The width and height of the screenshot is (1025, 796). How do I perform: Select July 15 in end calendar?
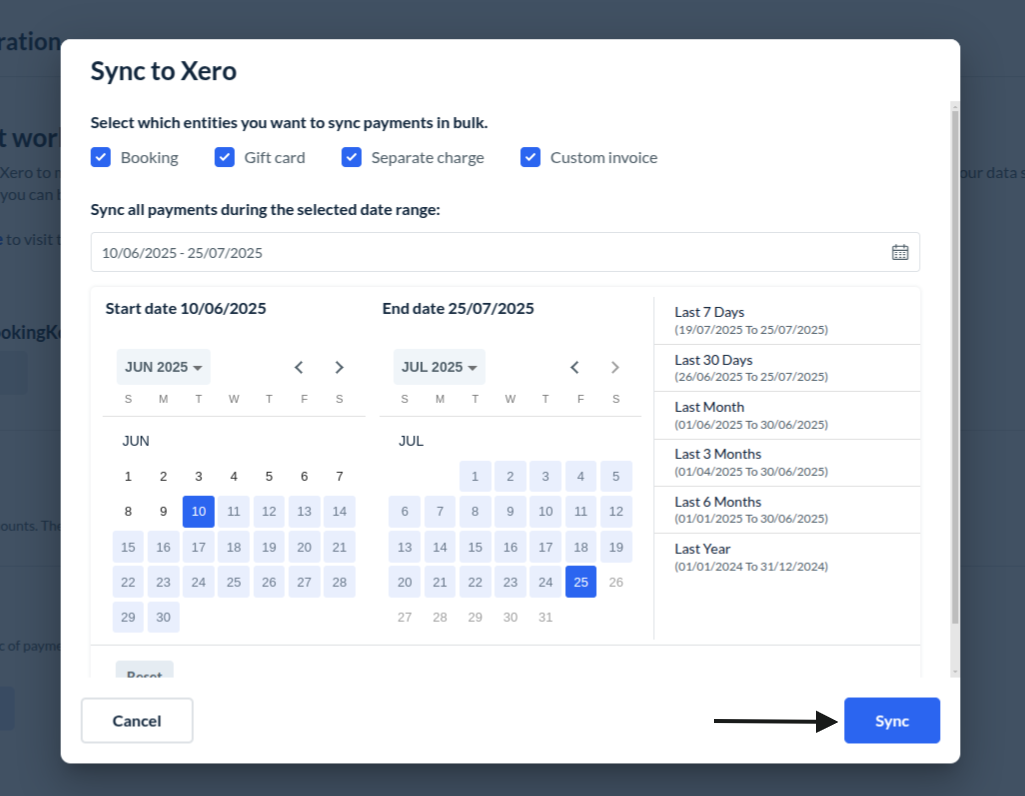tap(475, 547)
